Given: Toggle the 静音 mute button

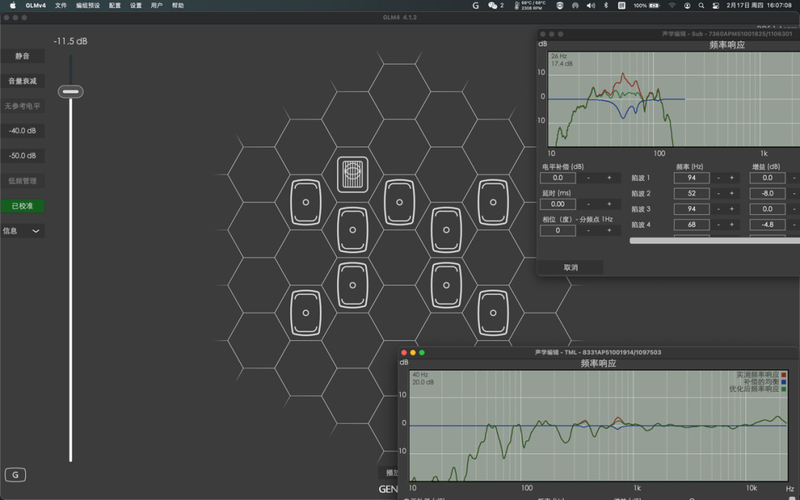Looking at the screenshot, I should 22,56.
